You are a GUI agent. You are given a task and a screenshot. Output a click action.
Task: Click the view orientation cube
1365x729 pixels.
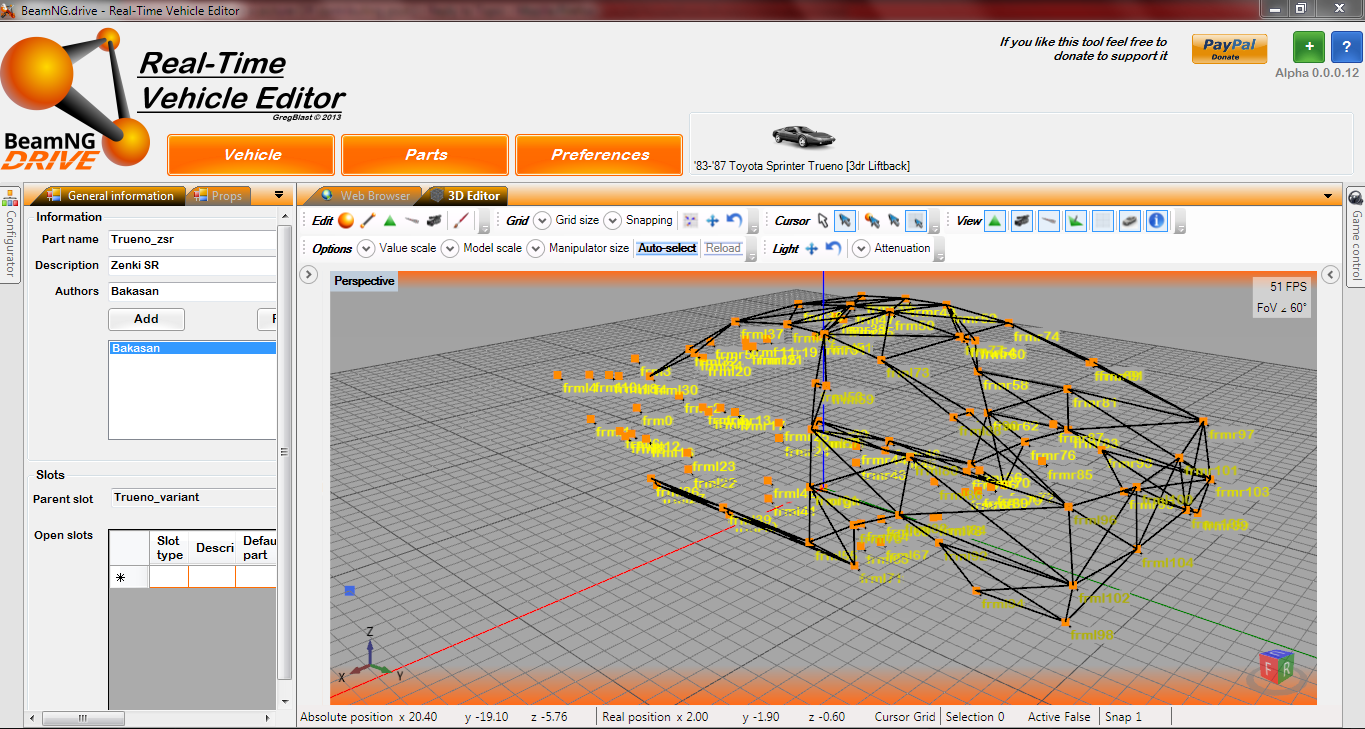tap(1276, 667)
